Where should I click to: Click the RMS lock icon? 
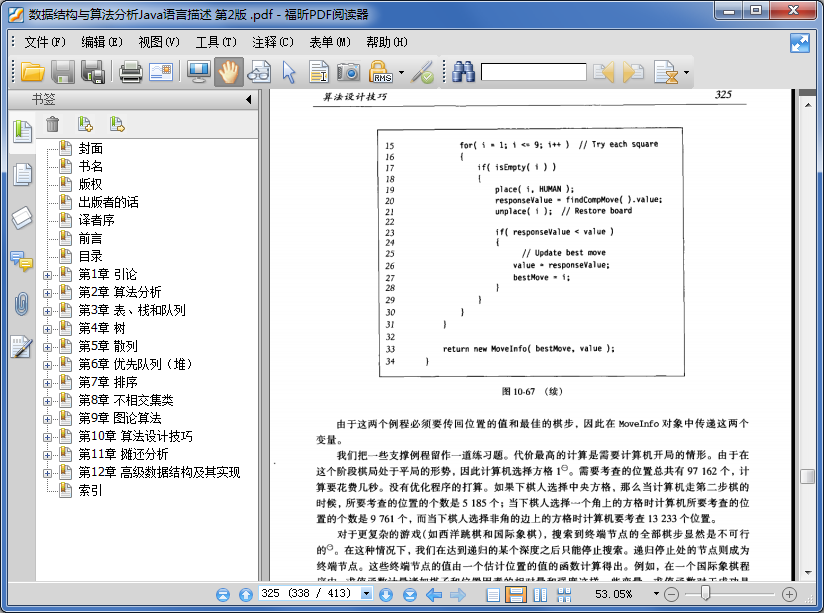[x=381, y=71]
